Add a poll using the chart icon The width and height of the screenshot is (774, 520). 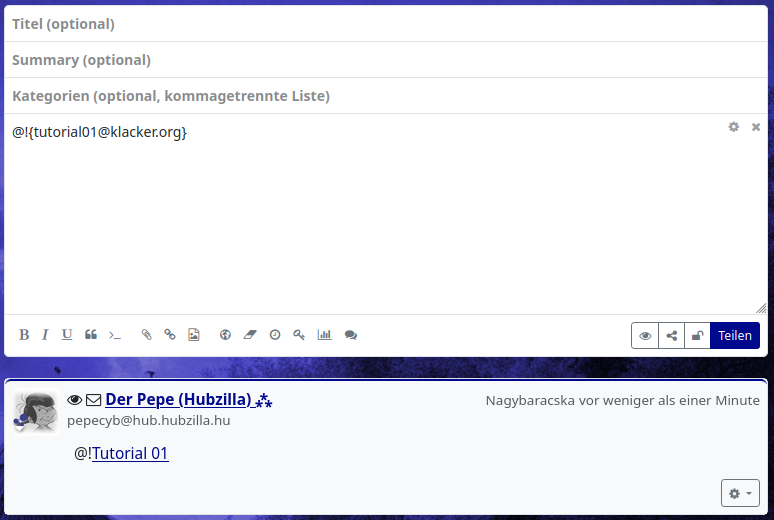click(x=324, y=335)
